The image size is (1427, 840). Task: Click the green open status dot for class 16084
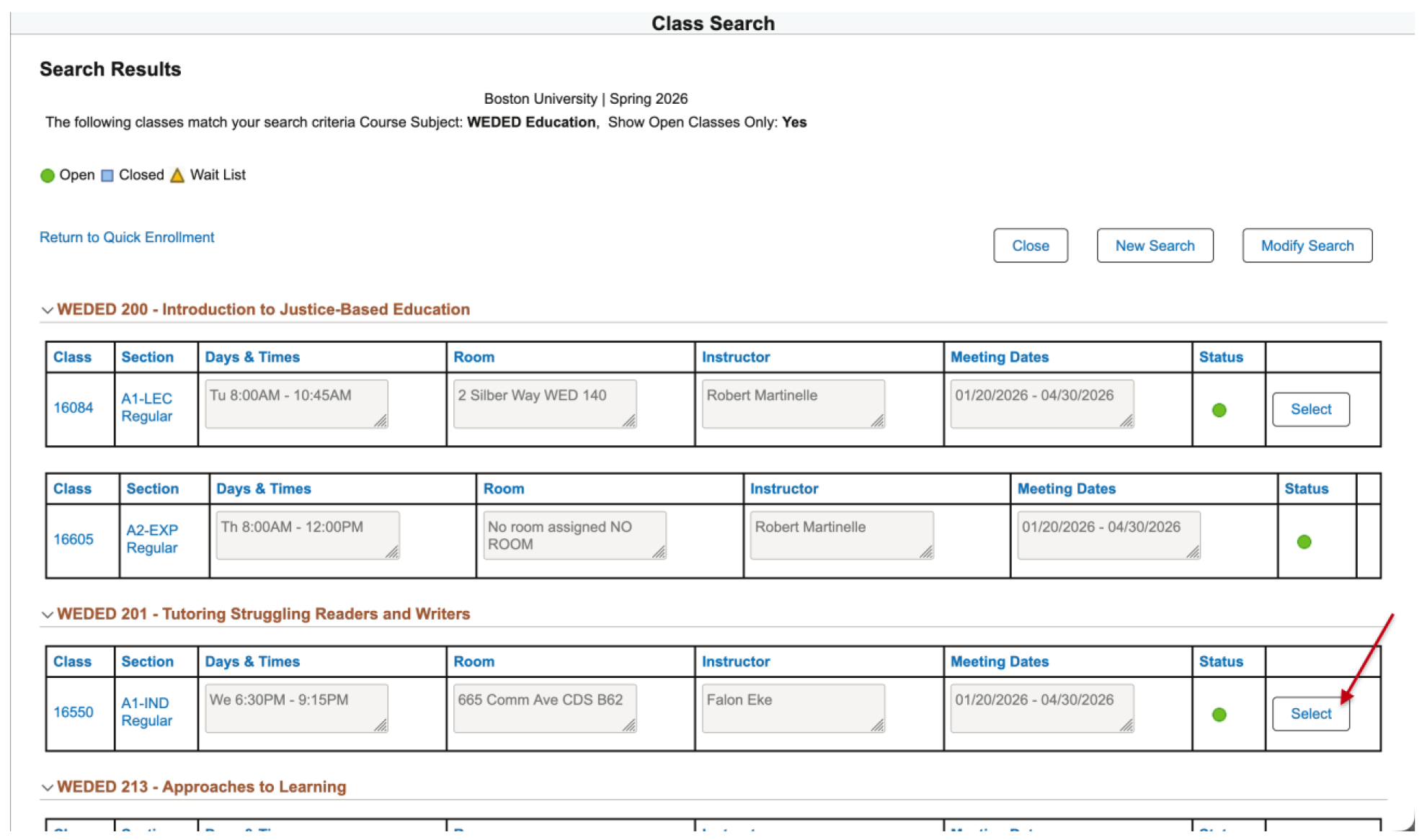[1219, 410]
